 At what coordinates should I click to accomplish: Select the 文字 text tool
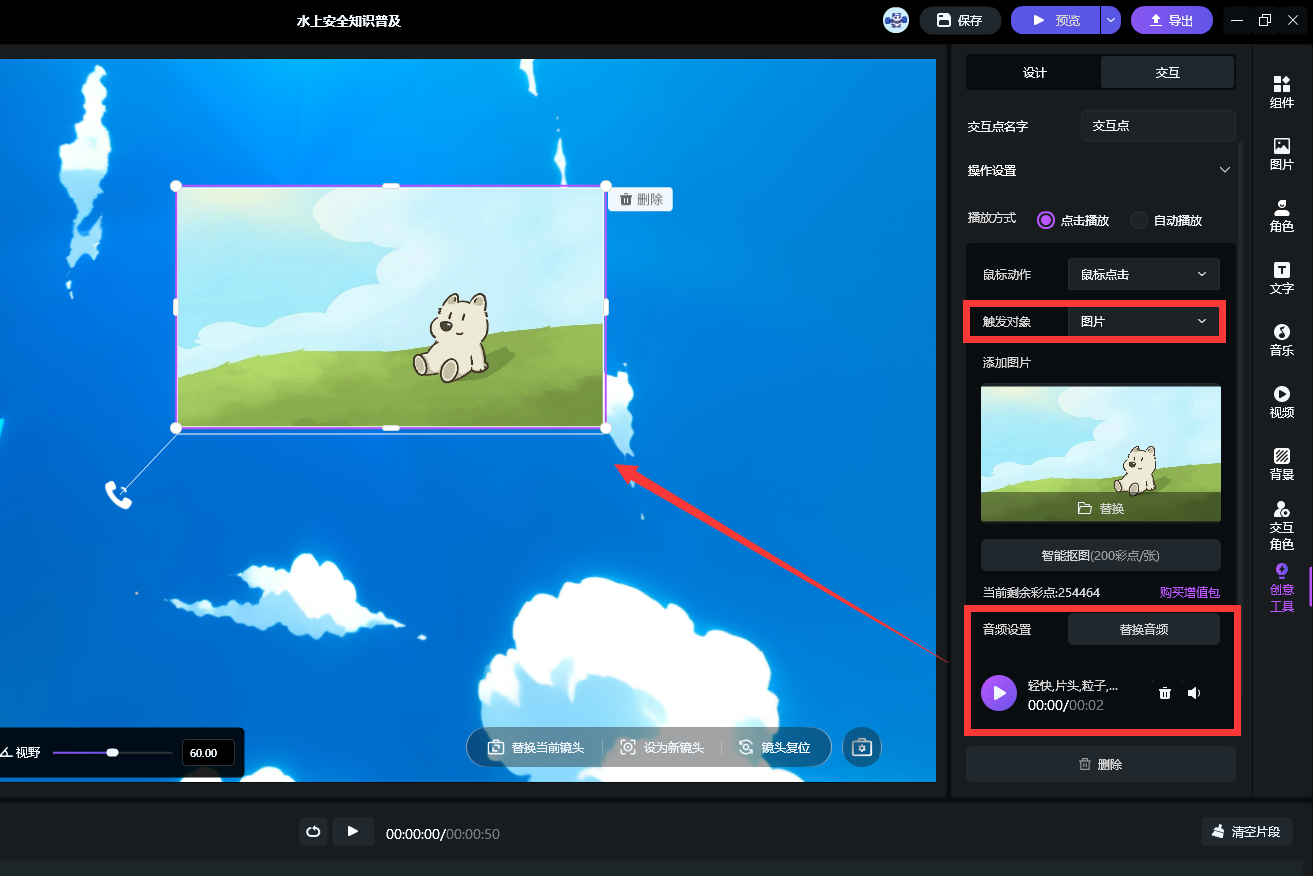pos(1281,277)
